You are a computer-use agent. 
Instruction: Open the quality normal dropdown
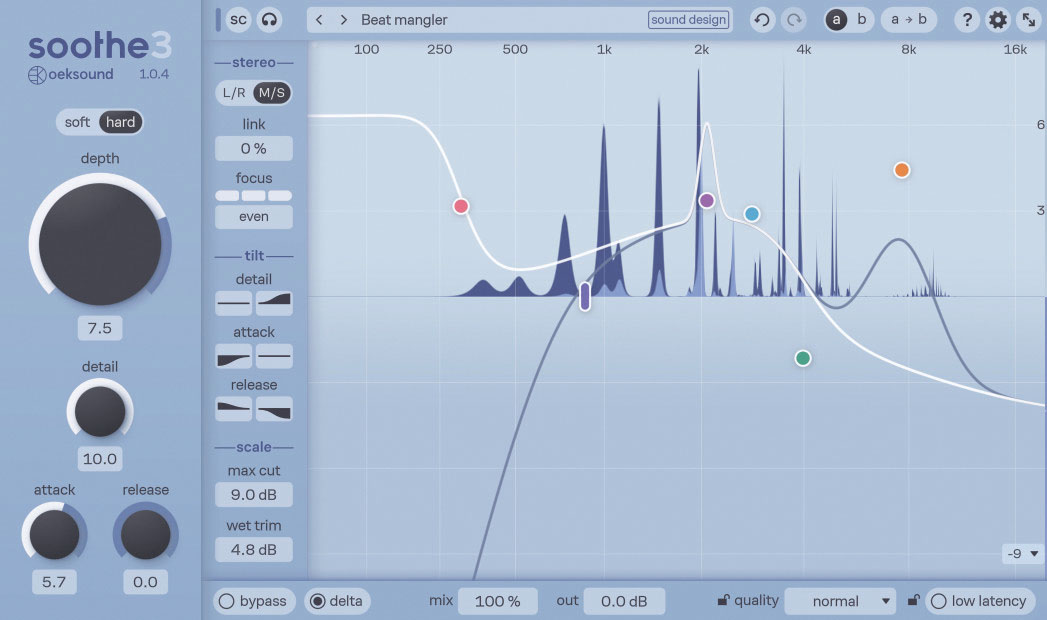click(x=840, y=601)
